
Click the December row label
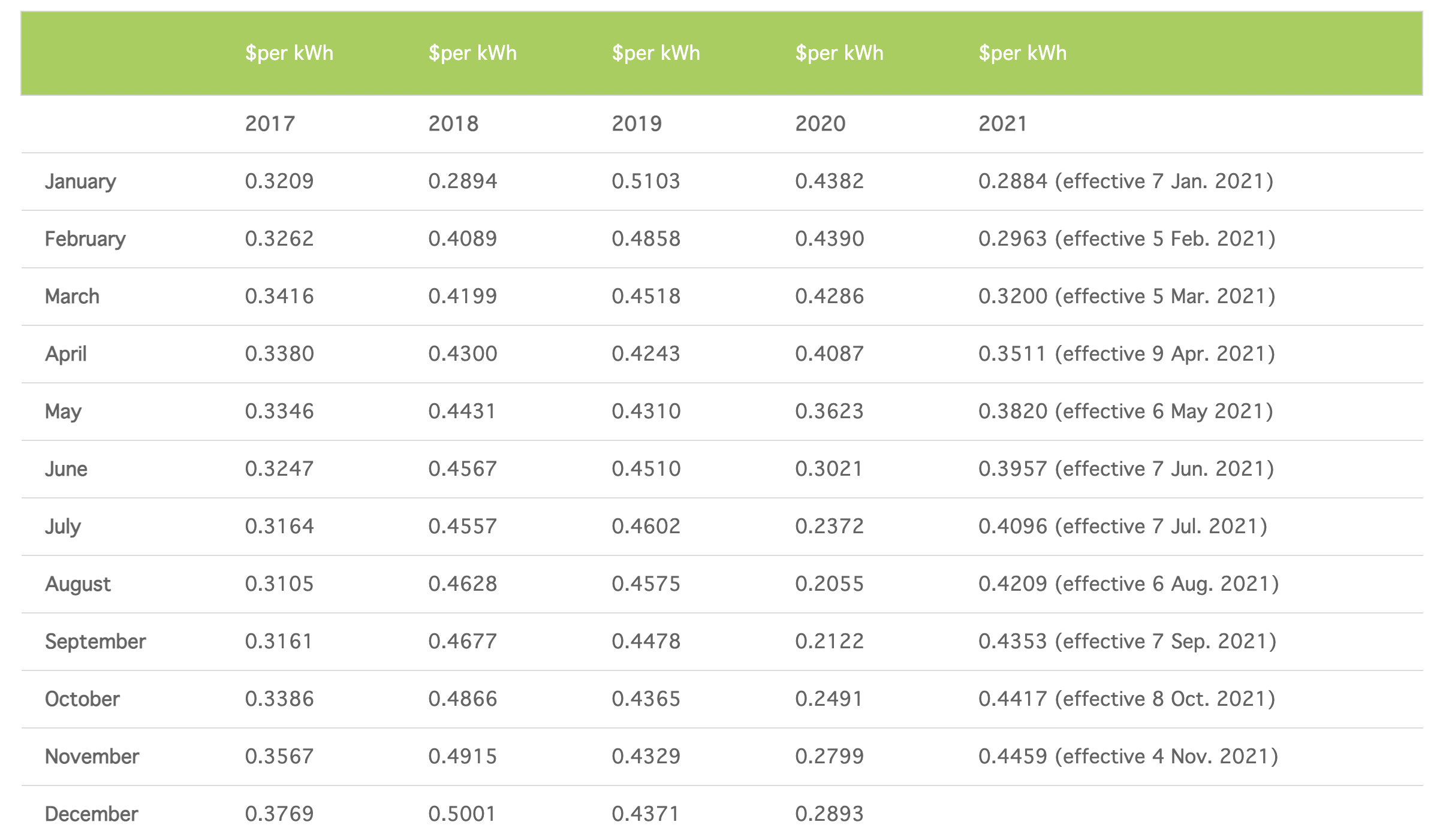coord(91,814)
